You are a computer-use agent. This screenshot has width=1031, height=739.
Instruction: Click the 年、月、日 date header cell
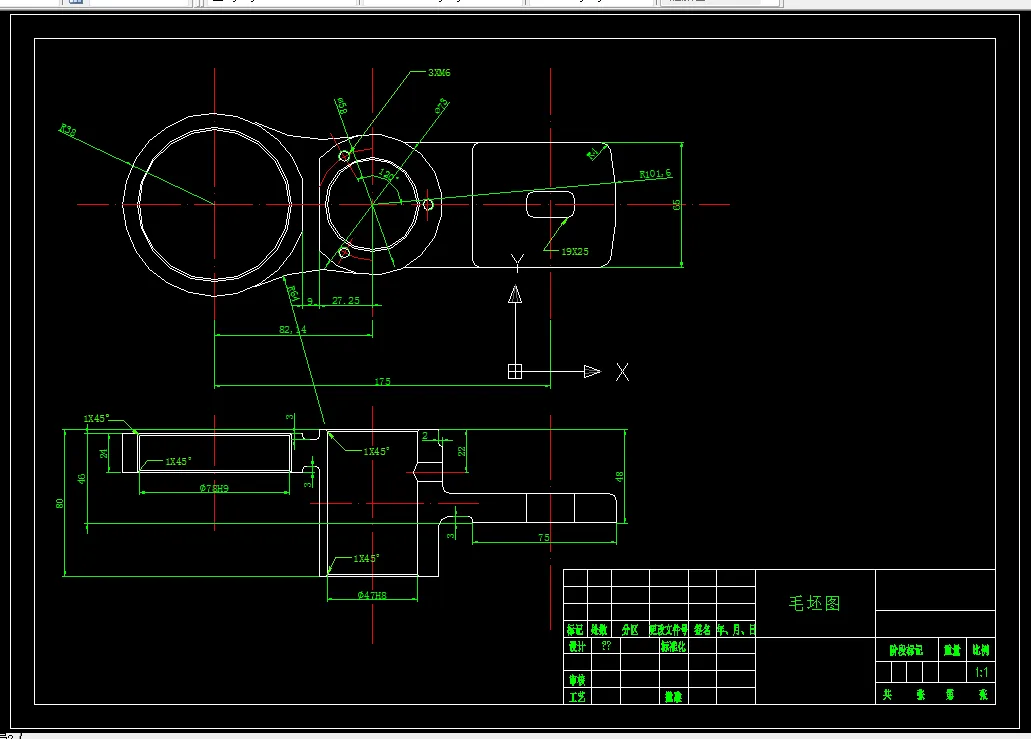point(736,630)
